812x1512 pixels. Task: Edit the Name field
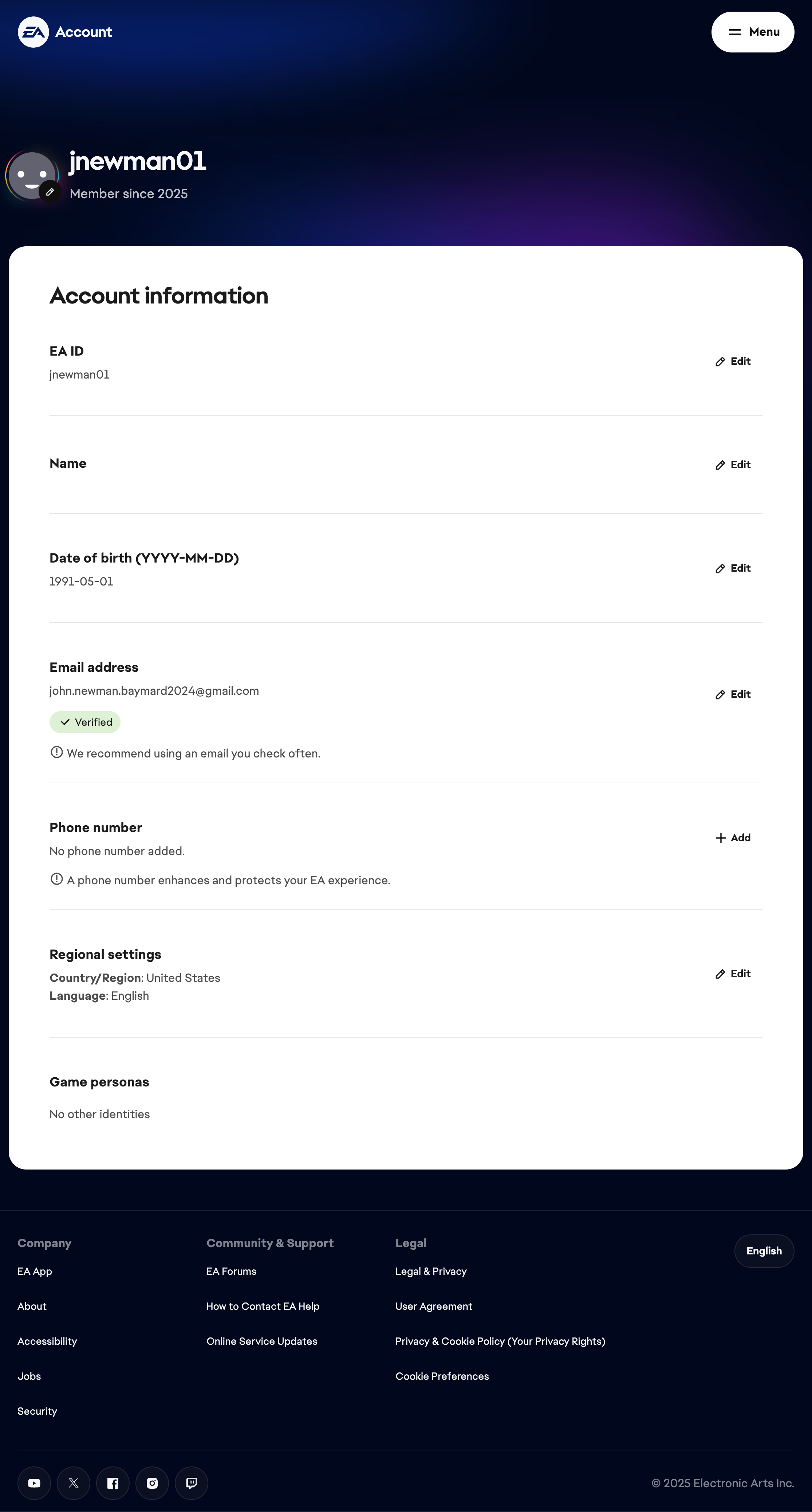tap(732, 464)
